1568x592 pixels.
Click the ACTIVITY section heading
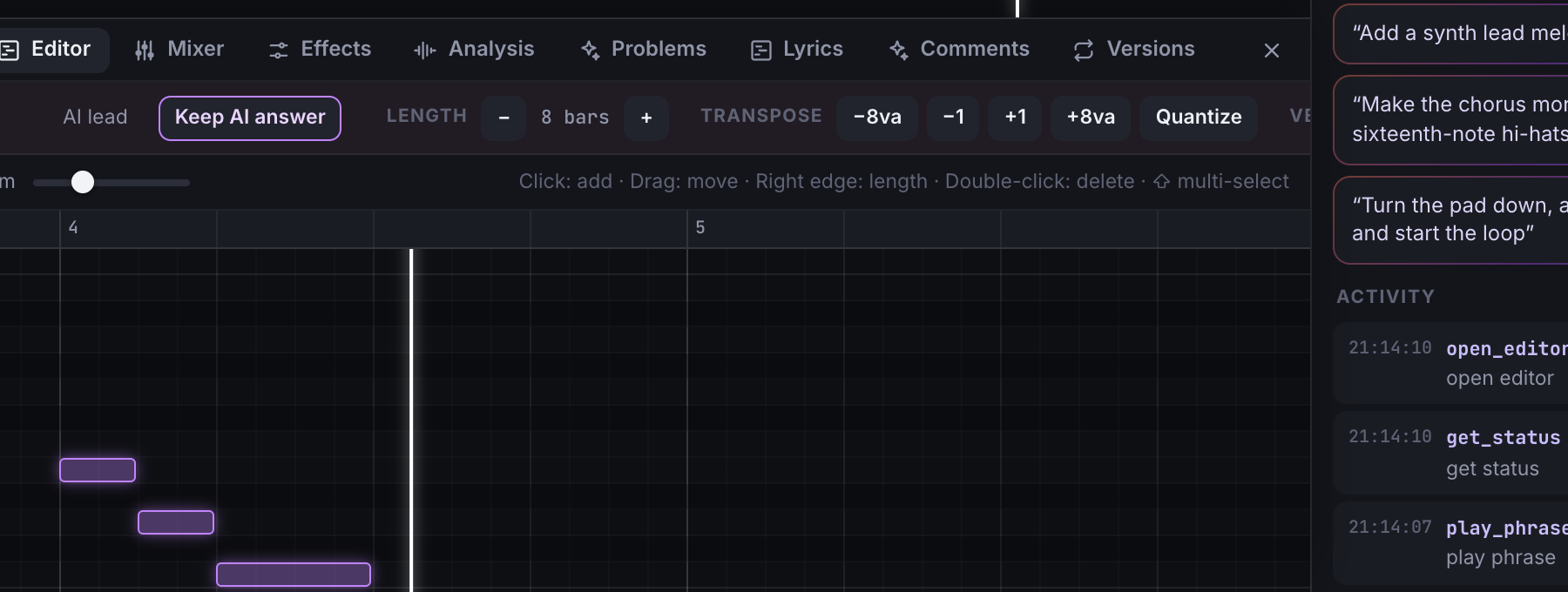point(1385,297)
